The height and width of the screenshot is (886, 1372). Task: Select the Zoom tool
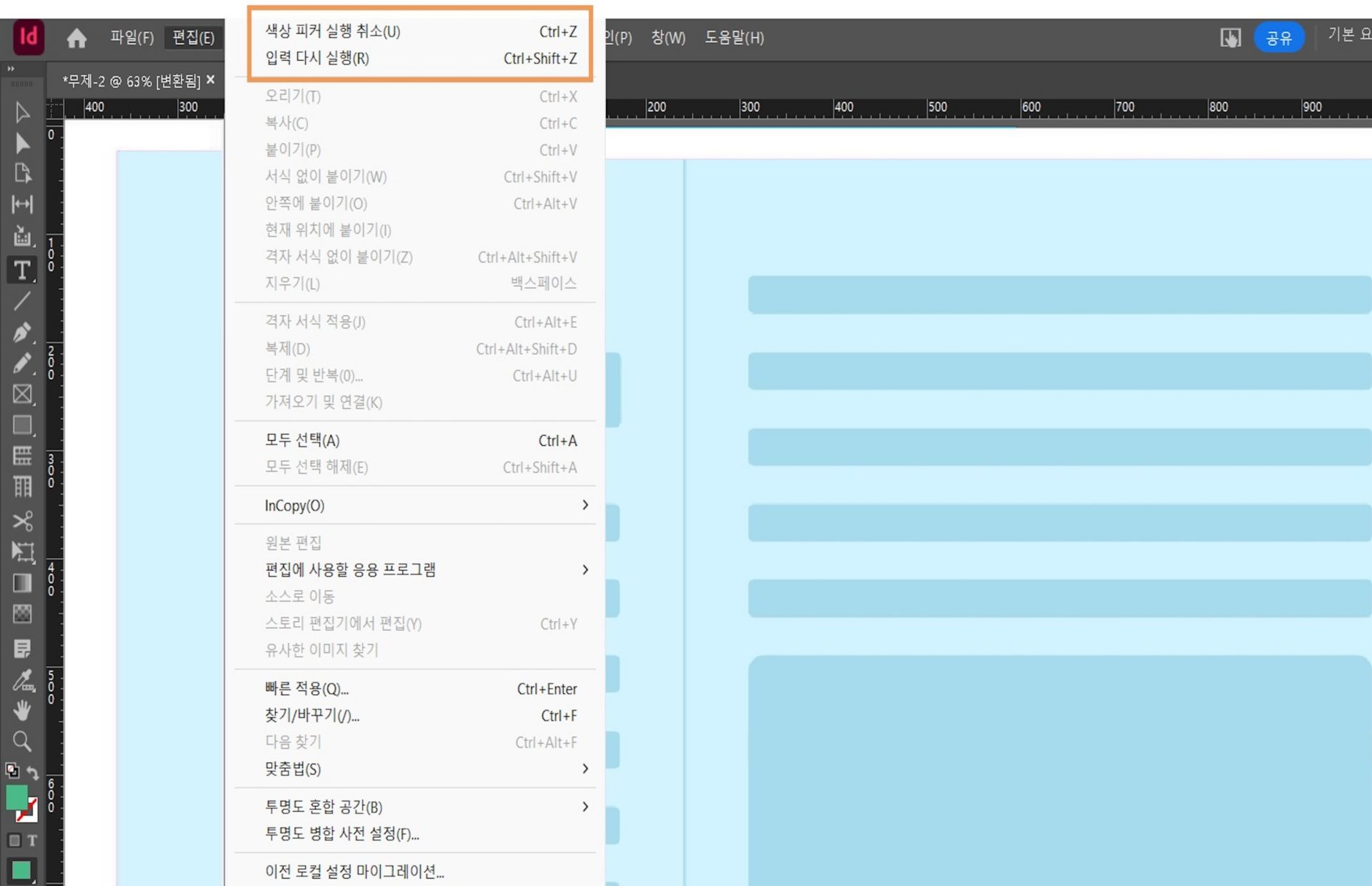(23, 742)
